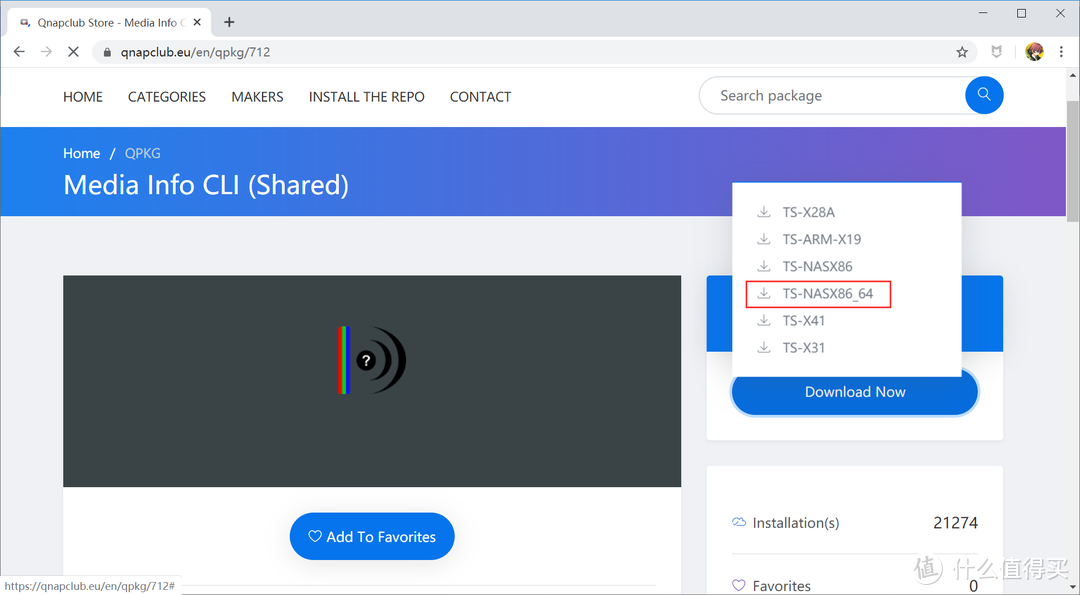Click the download icon beside TS-X28A
Viewport: 1080px width, 595px height.
[764, 211]
